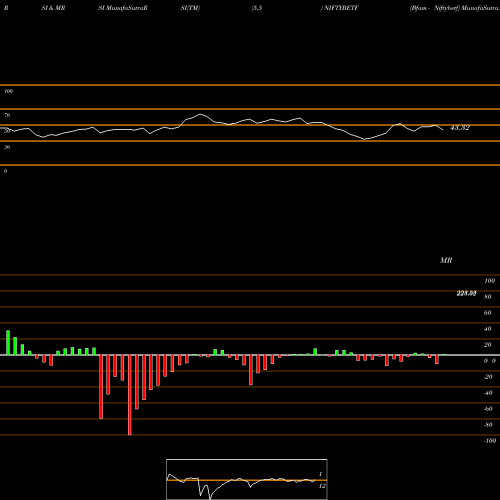Click the RSI axis label 70
500x500 pixels.
click(7, 115)
